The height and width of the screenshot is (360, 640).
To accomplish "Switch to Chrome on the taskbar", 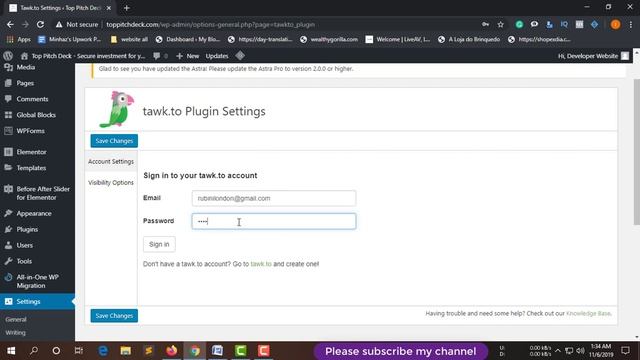I will (x=195, y=351).
